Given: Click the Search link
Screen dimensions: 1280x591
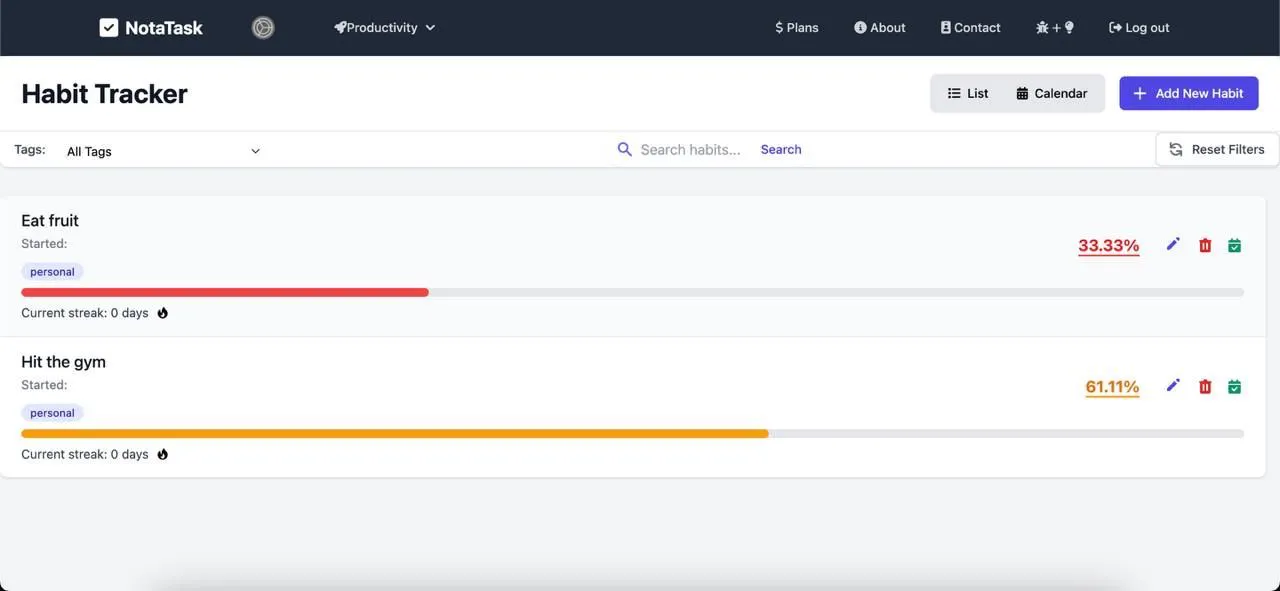Looking at the screenshot, I should point(781,149).
